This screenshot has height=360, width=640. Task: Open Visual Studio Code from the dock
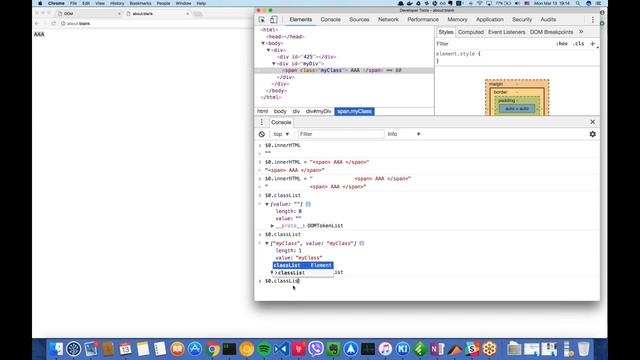click(x=281, y=349)
